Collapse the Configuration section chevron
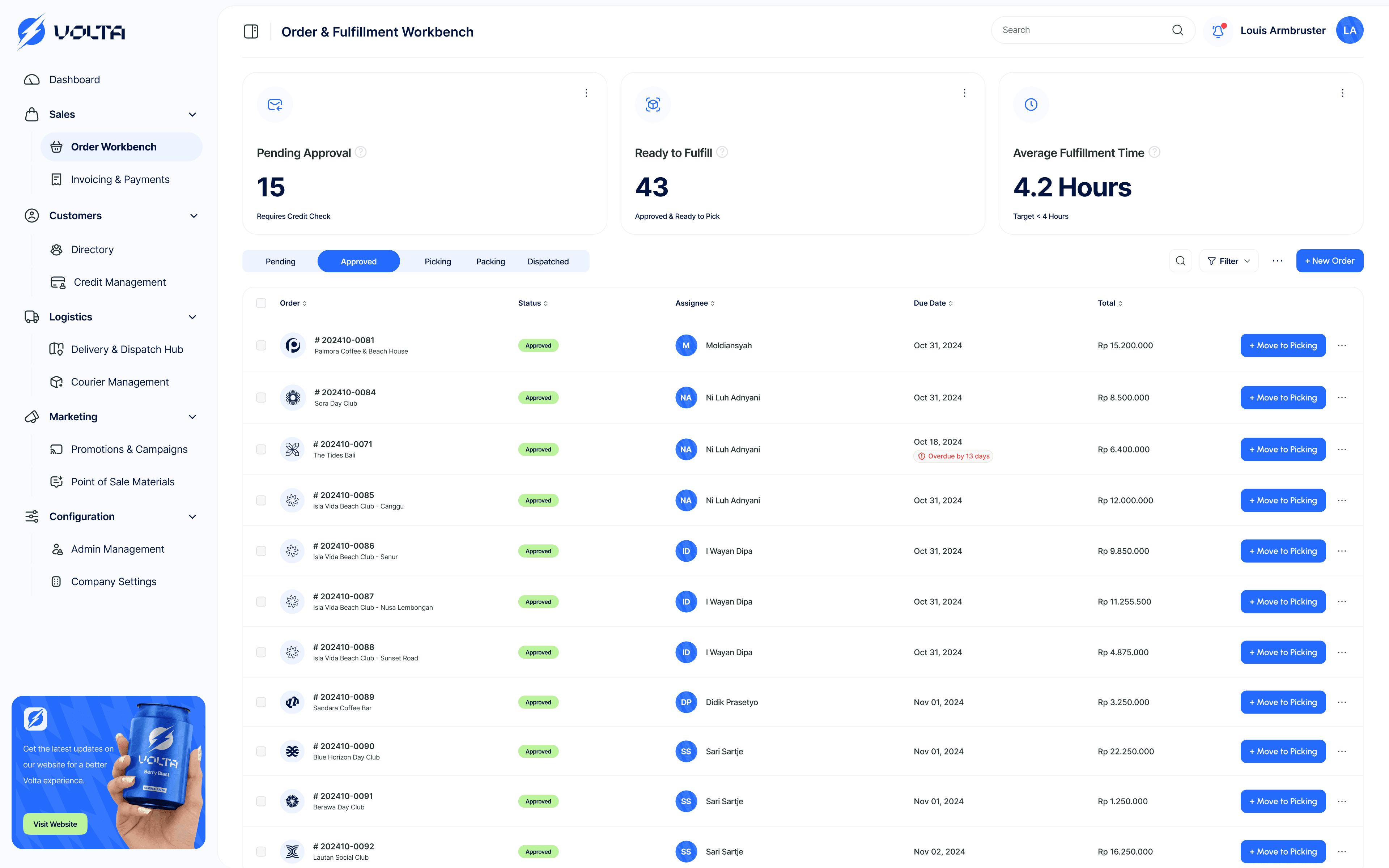This screenshot has width=1389, height=868. tap(193, 517)
